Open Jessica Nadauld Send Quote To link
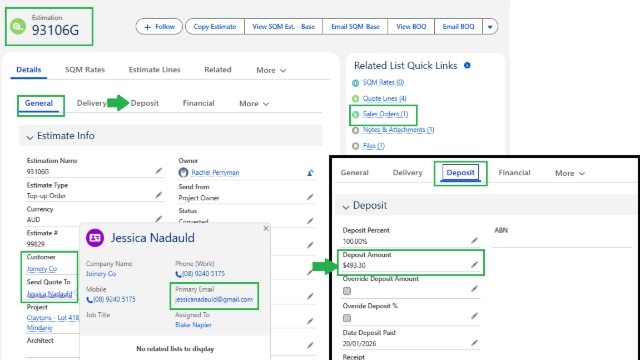 click(x=49, y=294)
